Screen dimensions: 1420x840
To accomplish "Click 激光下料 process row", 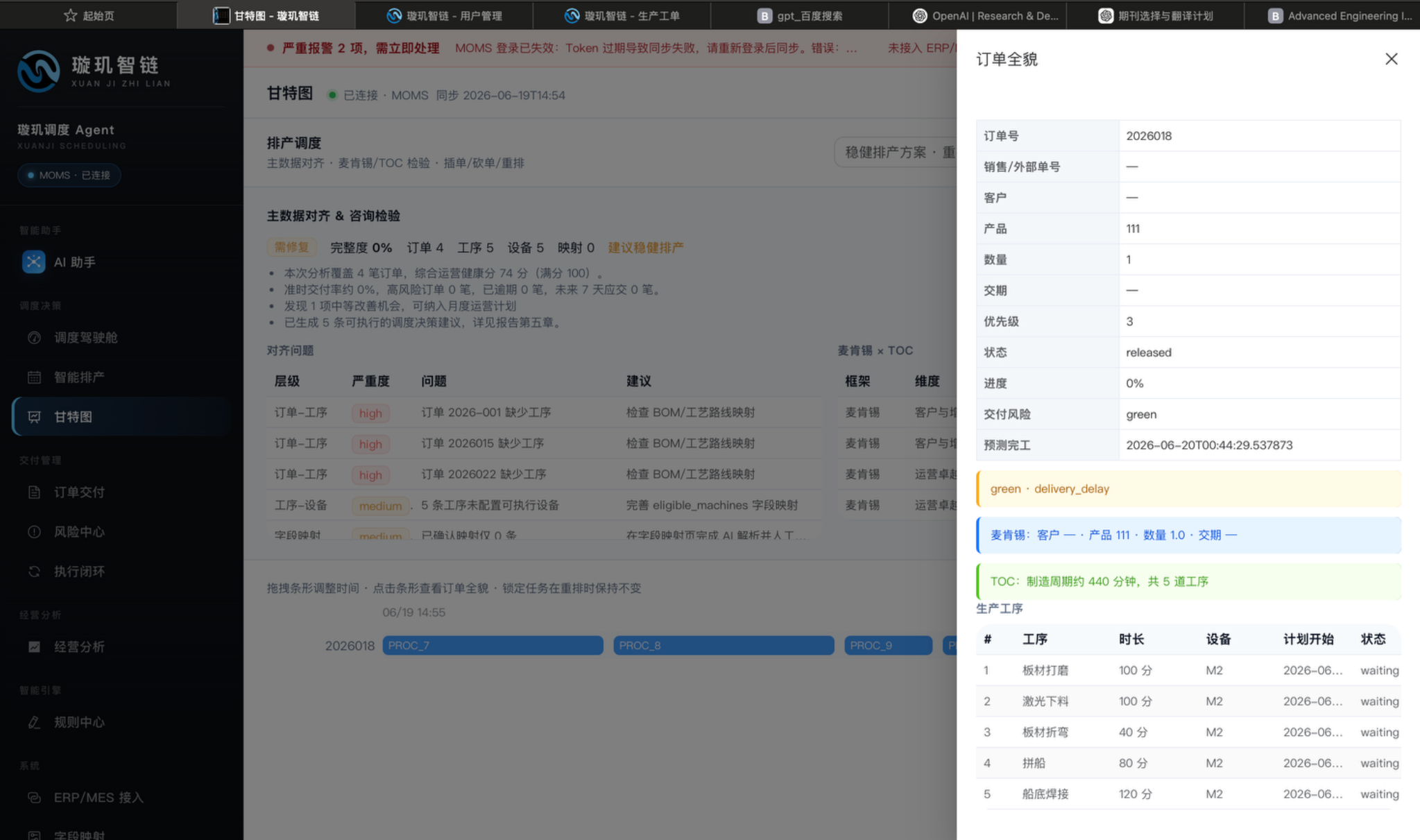I will coord(1188,701).
